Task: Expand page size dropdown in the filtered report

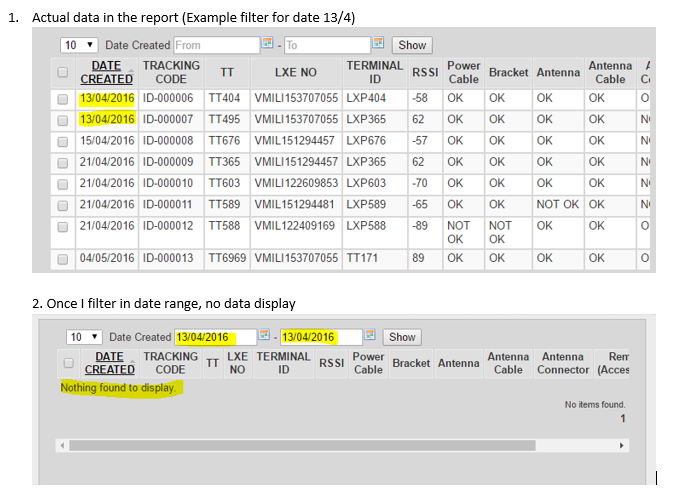Action: (85, 337)
